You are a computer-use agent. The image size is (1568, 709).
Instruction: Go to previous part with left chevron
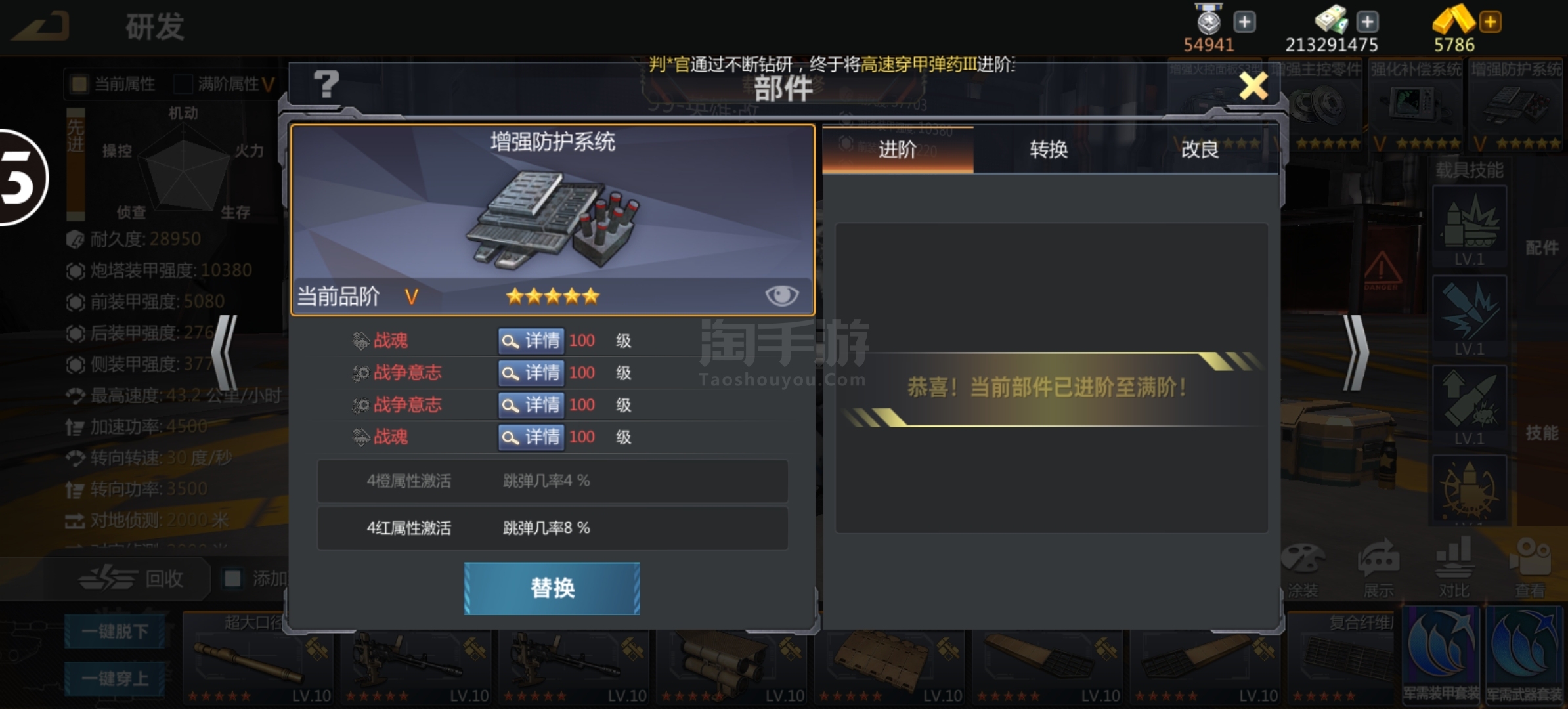[x=225, y=353]
